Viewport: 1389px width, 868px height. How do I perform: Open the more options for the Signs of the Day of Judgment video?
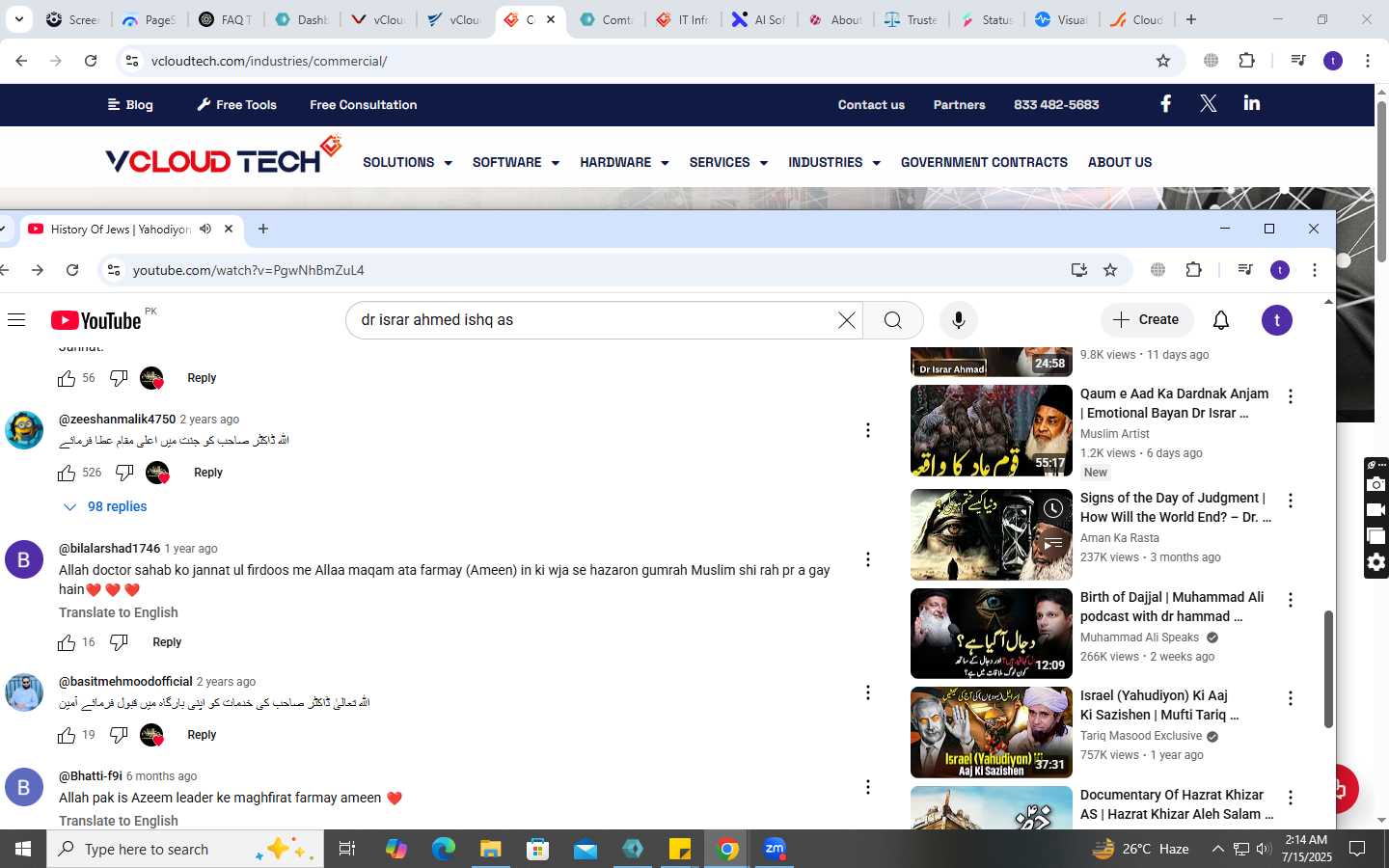pyautogui.click(x=1291, y=501)
